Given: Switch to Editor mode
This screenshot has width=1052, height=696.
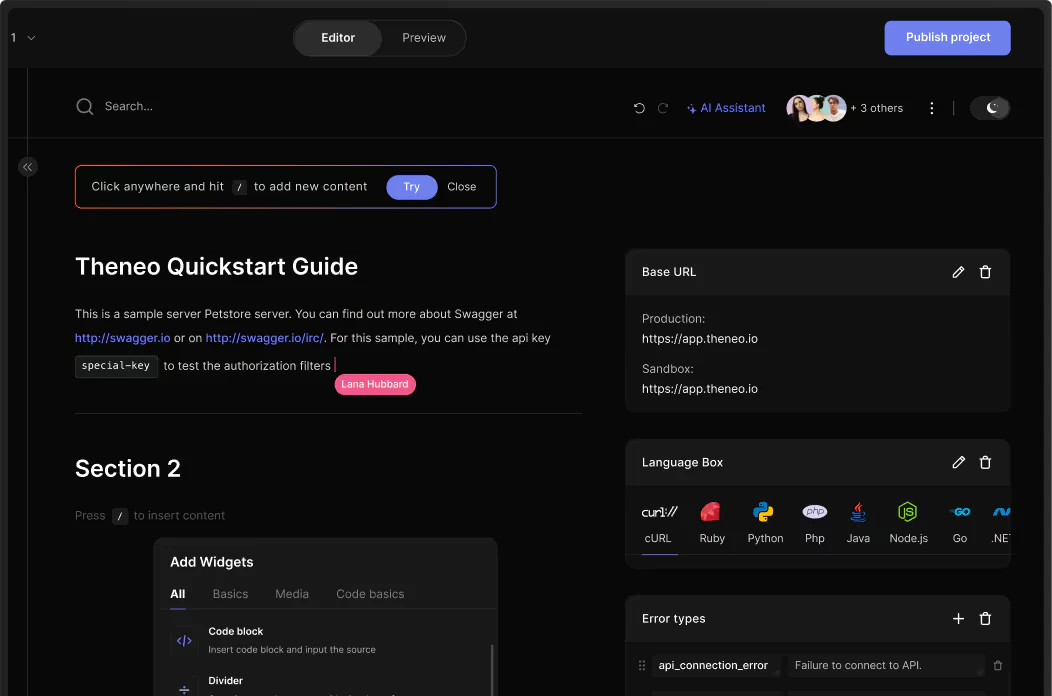Looking at the screenshot, I should 338,38.
